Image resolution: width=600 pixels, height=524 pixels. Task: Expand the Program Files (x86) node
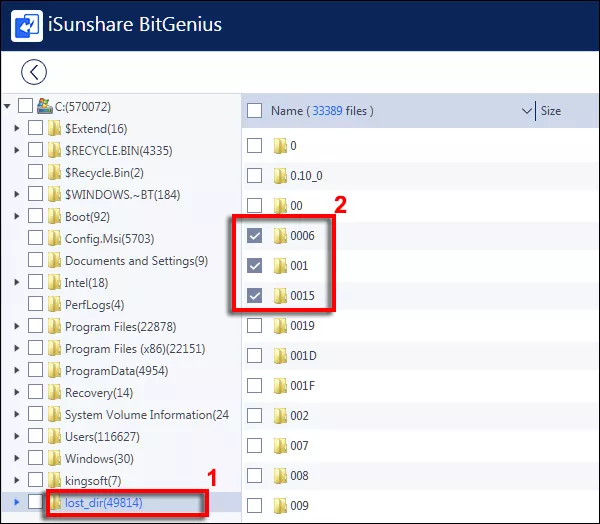point(16,348)
